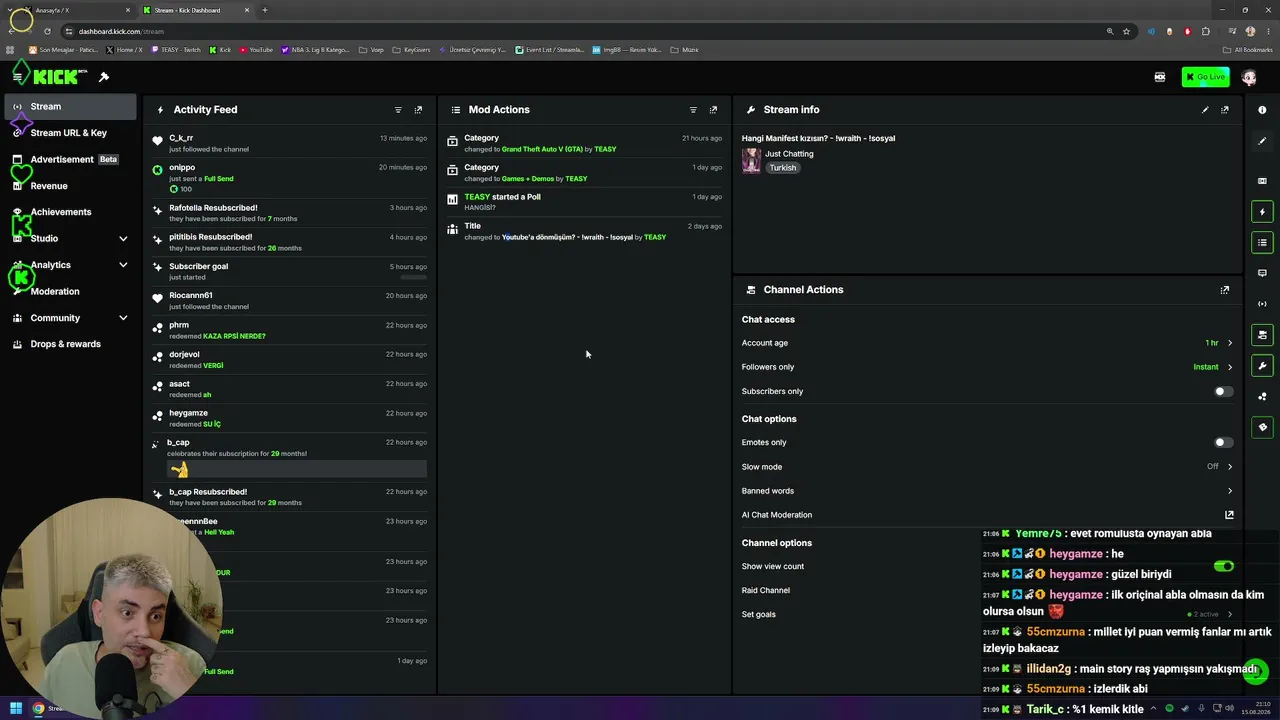Image resolution: width=1280 pixels, height=720 pixels.
Task: Open the Chrome three-dot menu
Action: (x=1268, y=31)
